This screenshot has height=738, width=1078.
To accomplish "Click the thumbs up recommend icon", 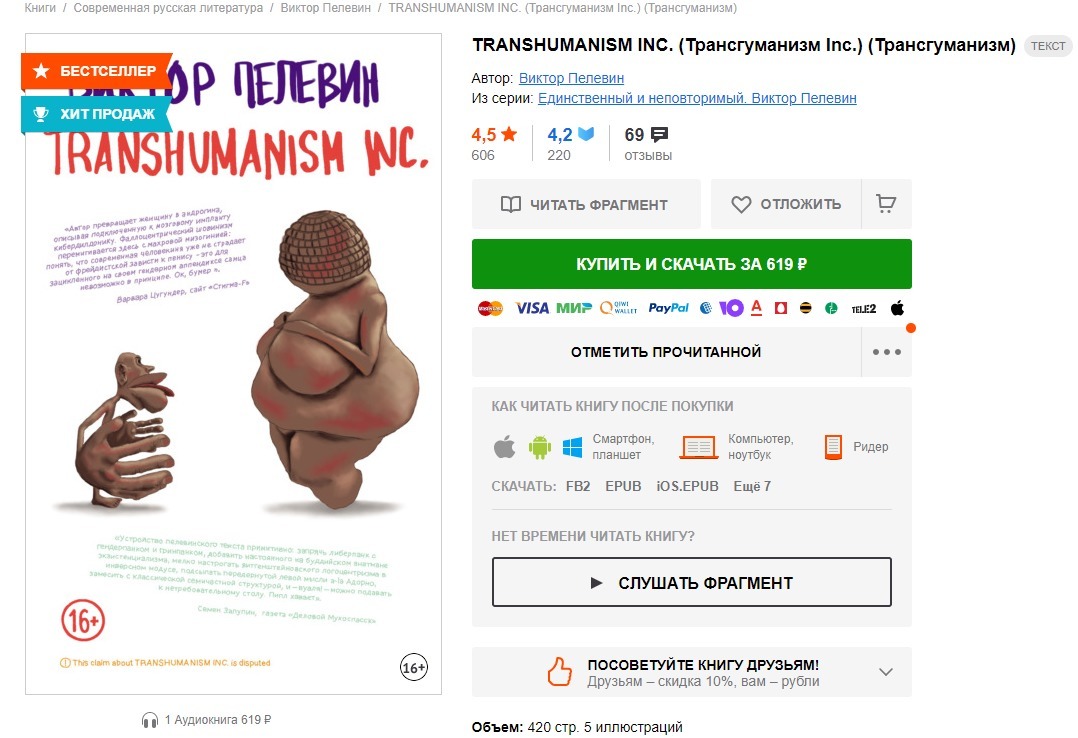I will click(560, 671).
